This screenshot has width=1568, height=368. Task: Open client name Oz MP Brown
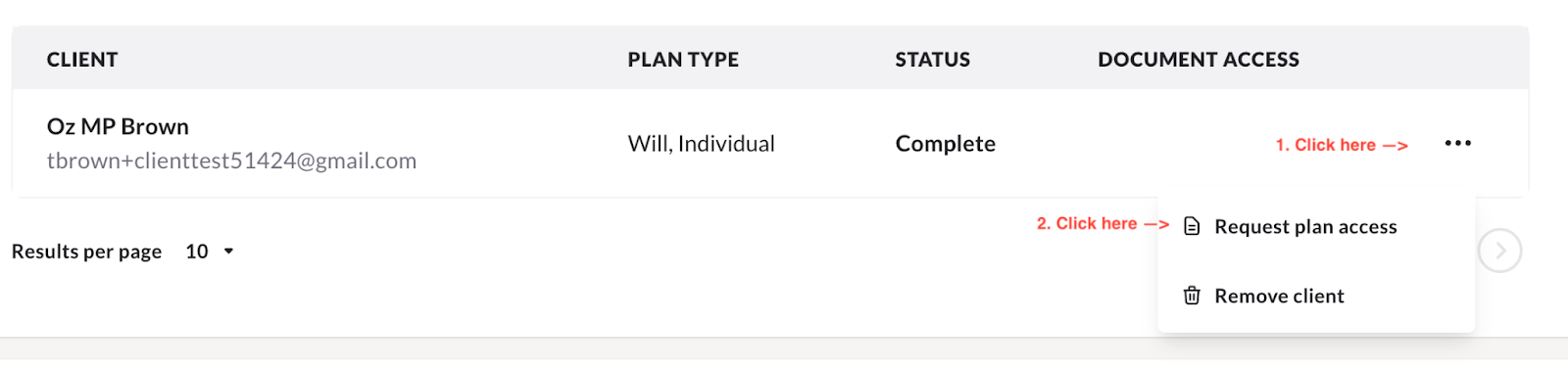click(x=118, y=127)
